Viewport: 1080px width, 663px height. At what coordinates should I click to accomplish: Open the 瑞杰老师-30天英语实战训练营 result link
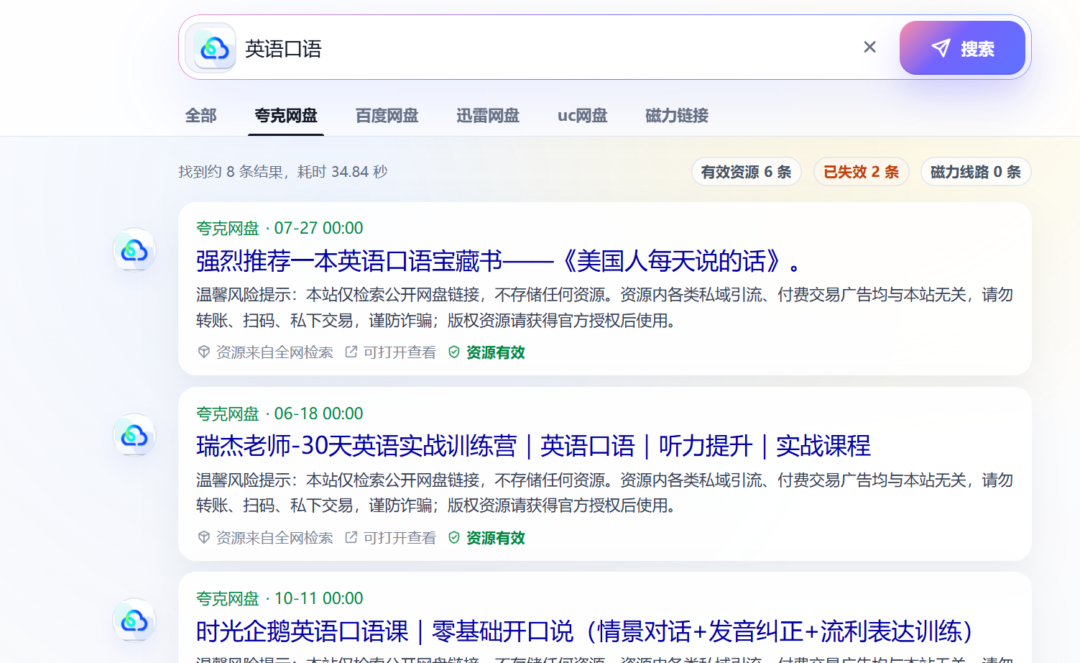coord(533,446)
